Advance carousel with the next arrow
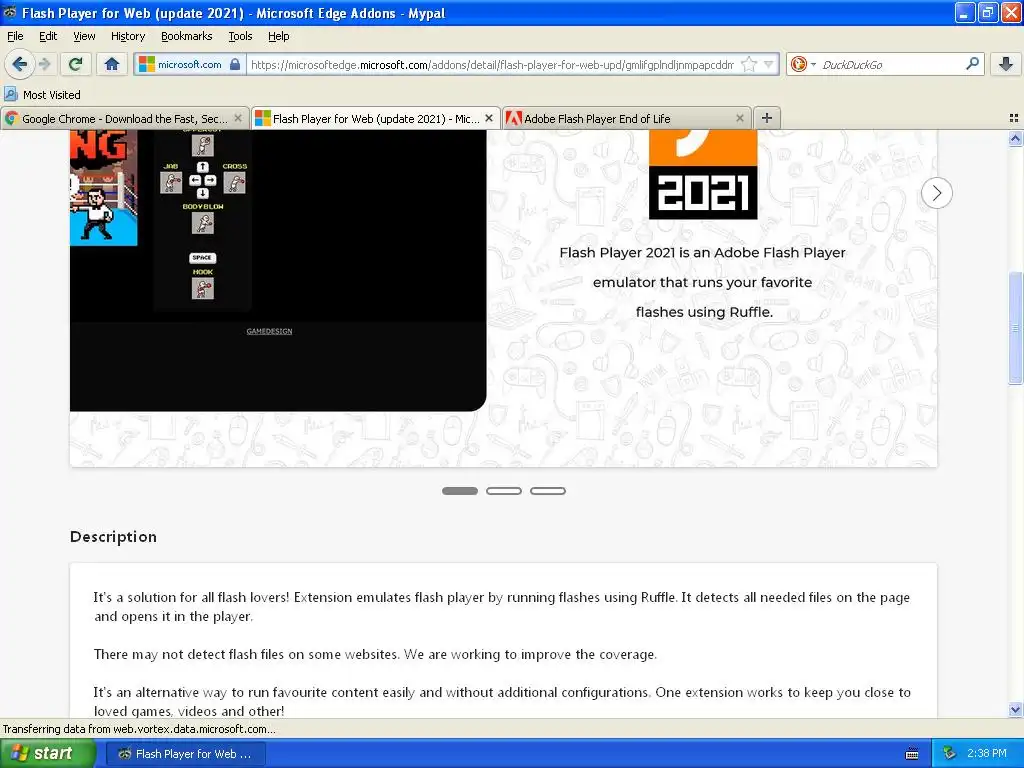Image resolution: width=1024 pixels, height=768 pixels. tap(936, 193)
